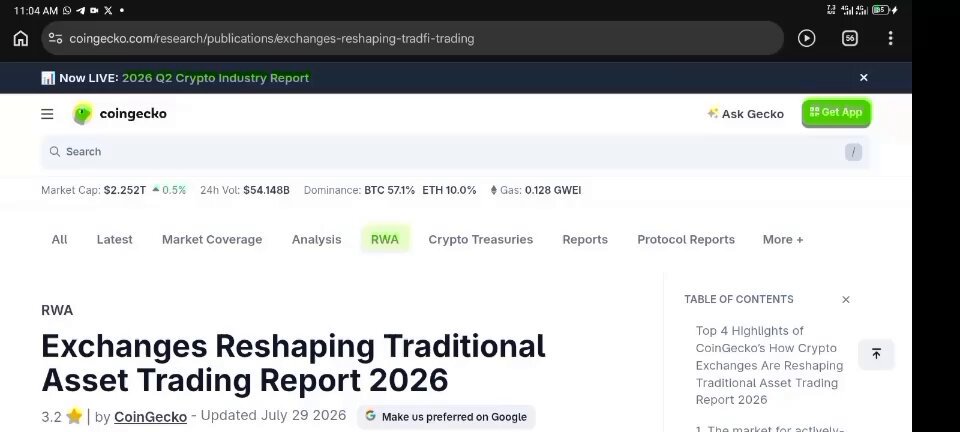Click the RWA category label above title
960x432 pixels.
tap(57, 310)
